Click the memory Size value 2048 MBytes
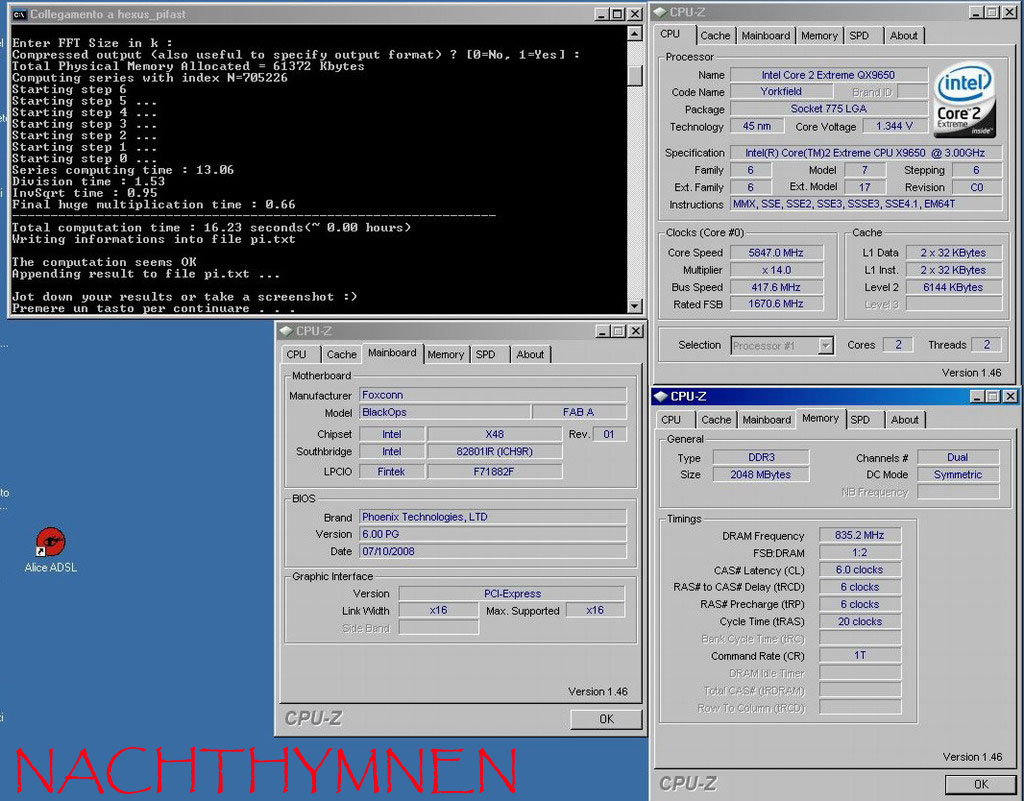This screenshot has height=801, width=1024. (761, 475)
